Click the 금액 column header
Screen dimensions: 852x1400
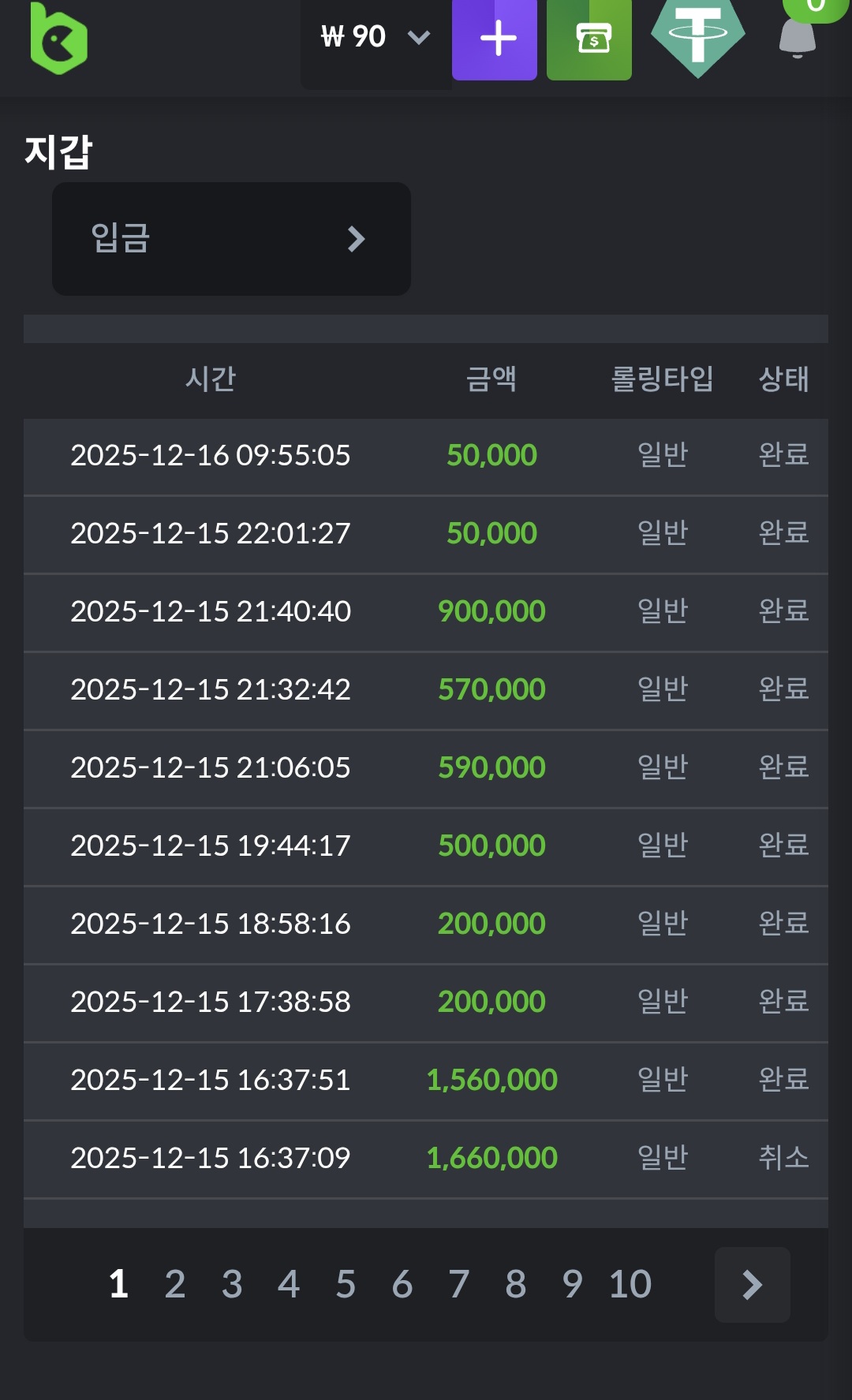pyautogui.click(x=491, y=379)
